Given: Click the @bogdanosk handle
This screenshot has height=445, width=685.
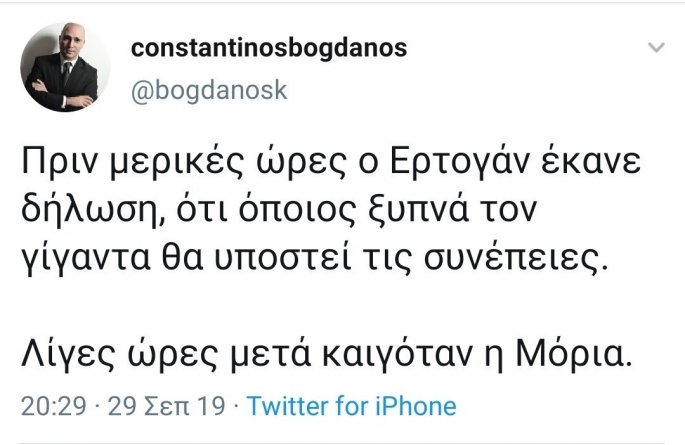Looking at the screenshot, I should (x=209, y=89).
